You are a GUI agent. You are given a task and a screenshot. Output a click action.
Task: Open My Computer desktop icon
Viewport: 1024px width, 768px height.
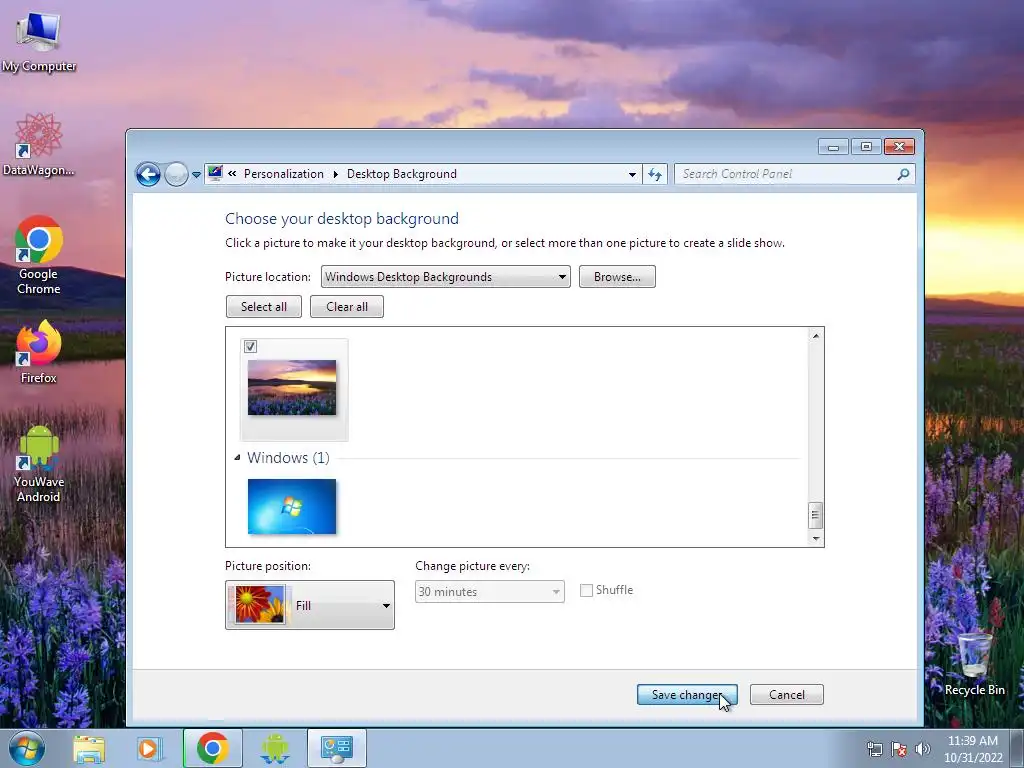[x=39, y=42]
